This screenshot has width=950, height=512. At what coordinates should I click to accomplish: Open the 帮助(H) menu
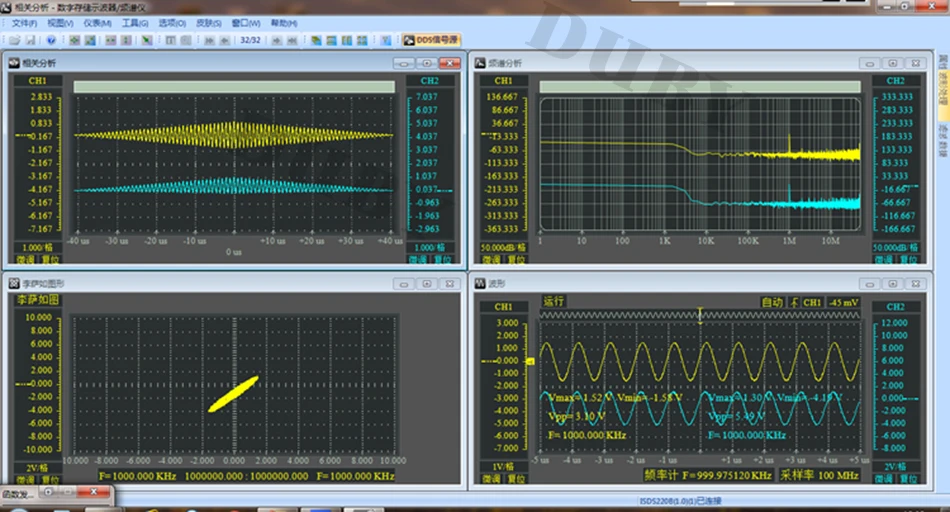coord(284,23)
